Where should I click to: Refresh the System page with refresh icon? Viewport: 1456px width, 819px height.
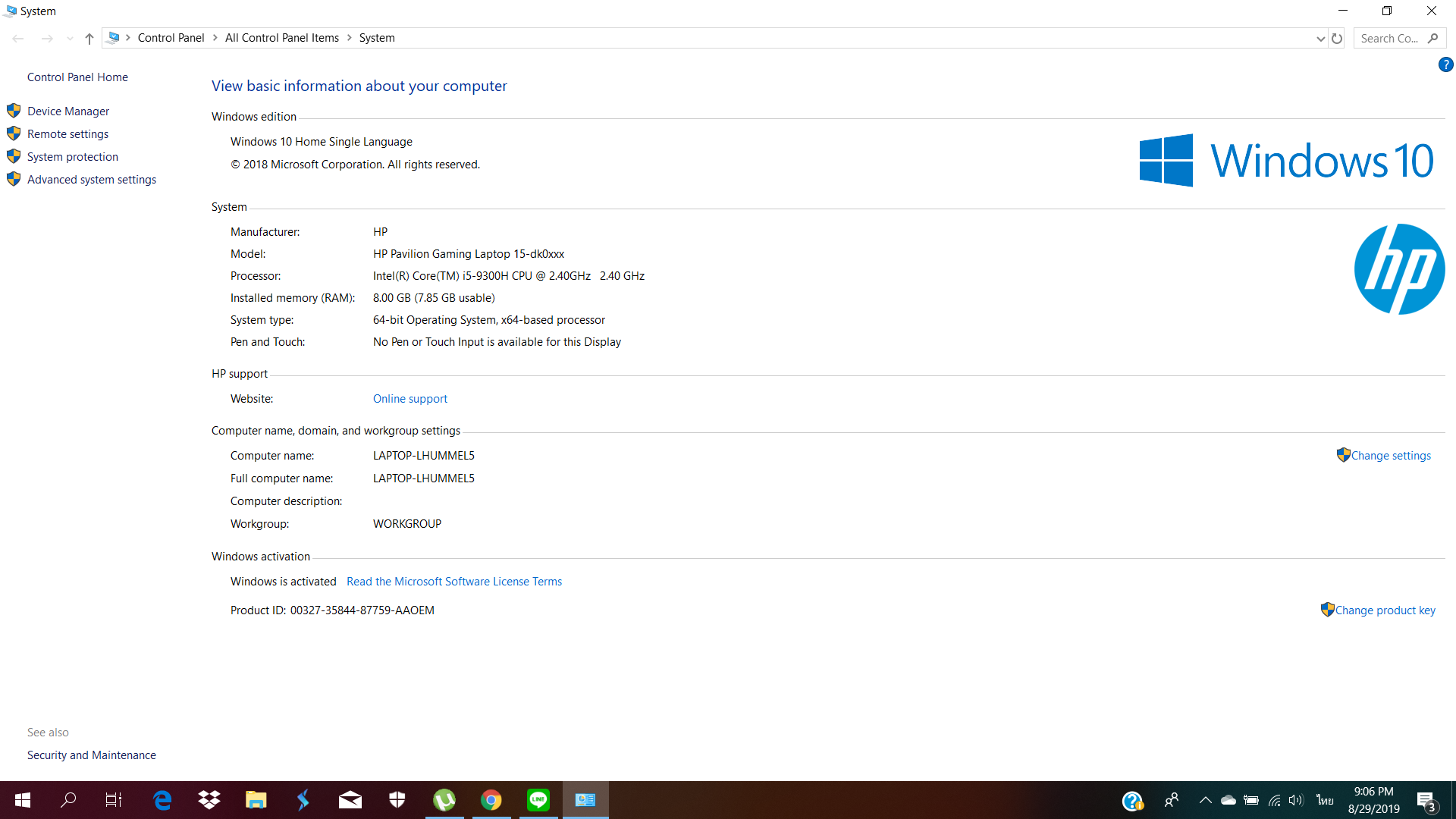click(x=1337, y=39)
